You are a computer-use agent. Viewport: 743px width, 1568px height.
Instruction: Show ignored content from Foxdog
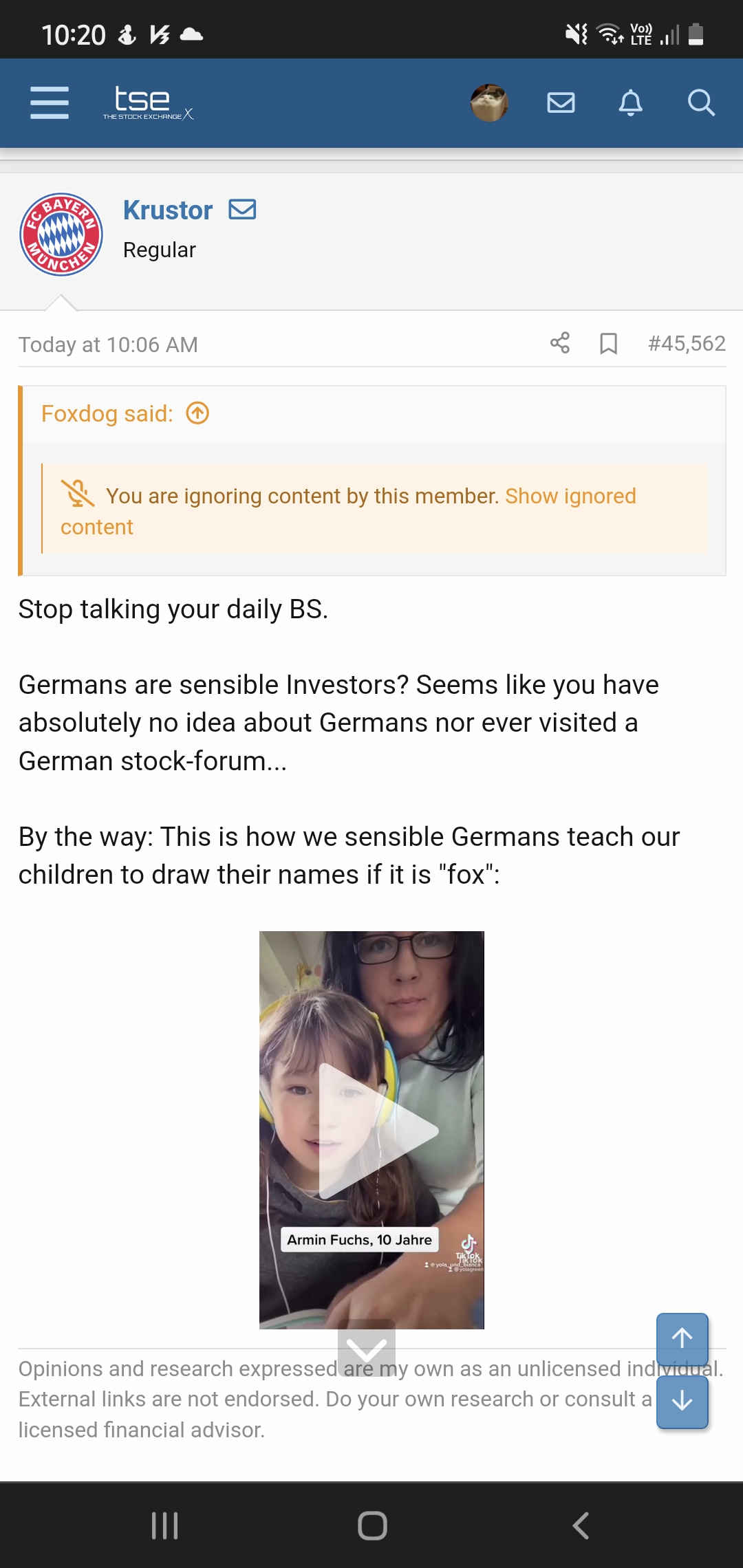pyautogui.click(x=570, y=496)
